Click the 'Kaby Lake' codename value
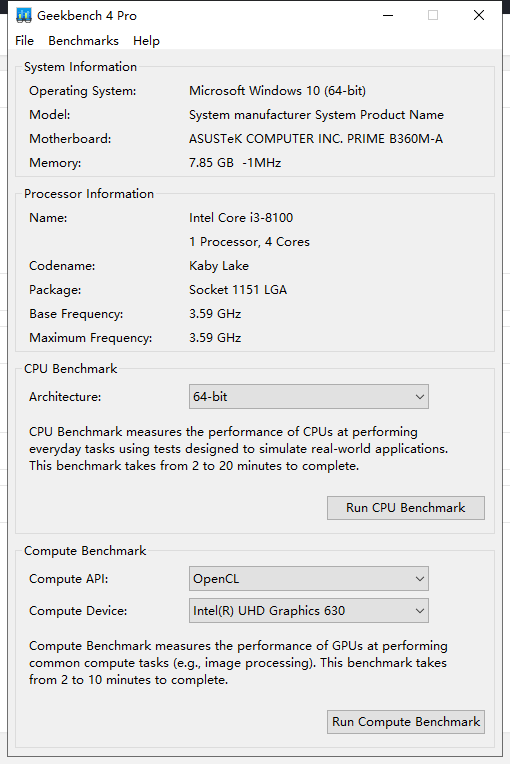This screenshot has width=510, height=764. pos(219,266)
